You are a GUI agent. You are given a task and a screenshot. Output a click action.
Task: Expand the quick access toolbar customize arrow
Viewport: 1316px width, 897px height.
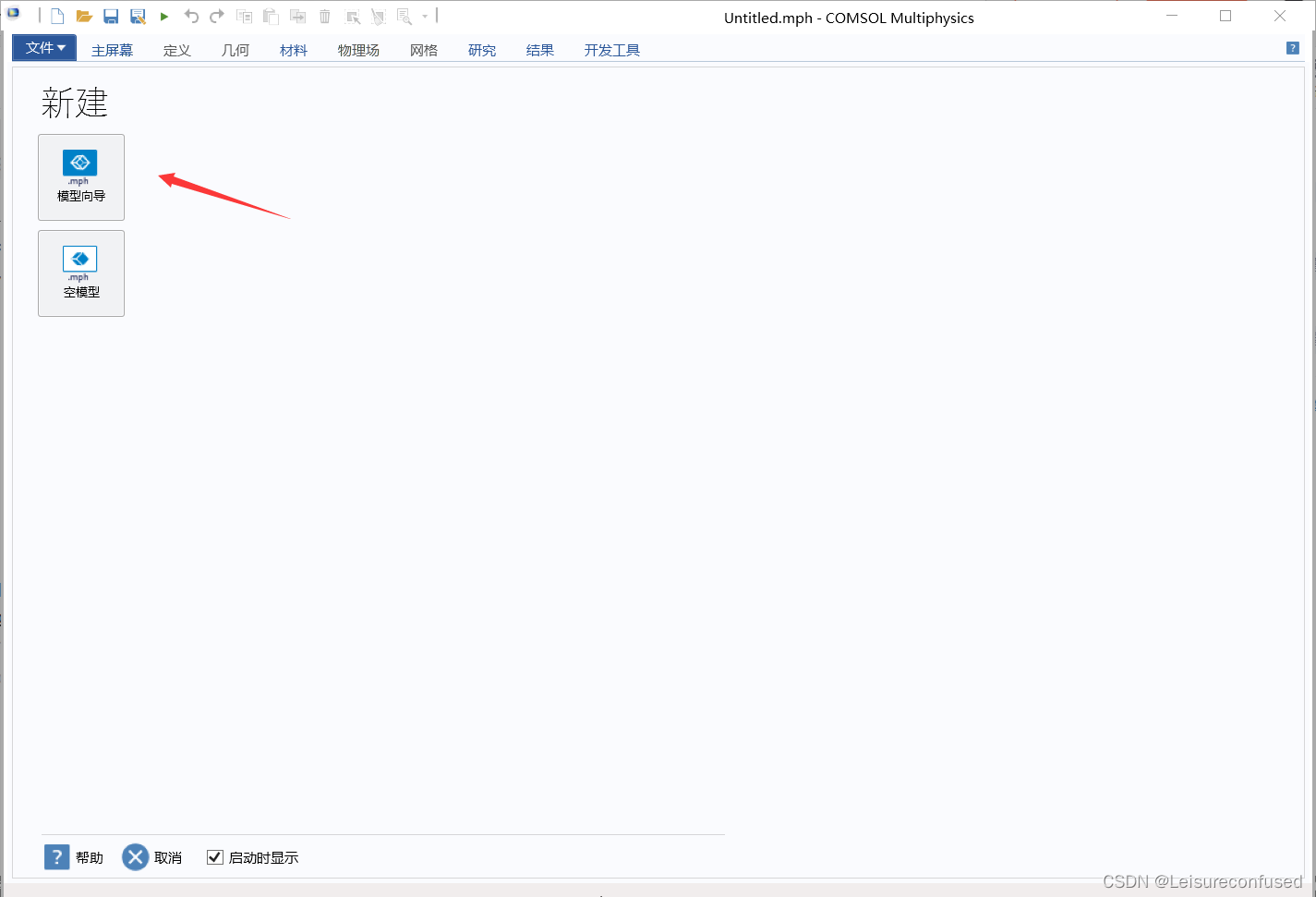click(425, 17)
